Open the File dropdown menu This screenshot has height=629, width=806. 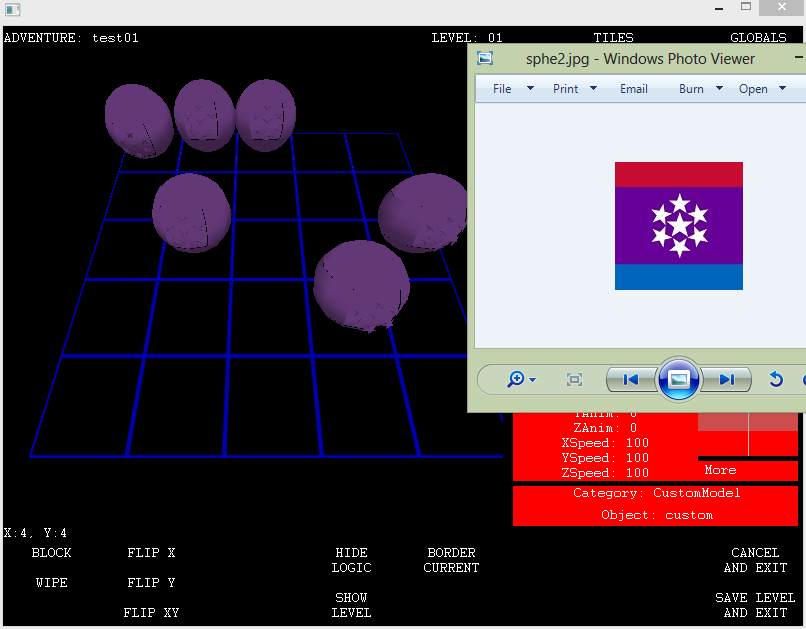point(510,89)
